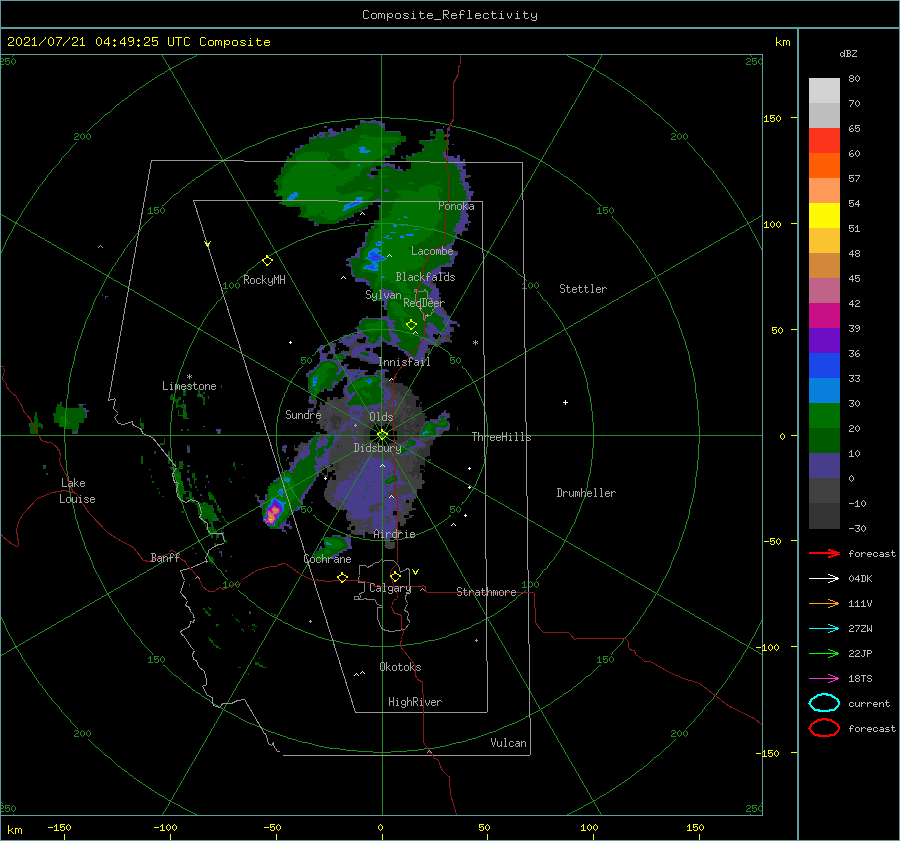This screenshot has height=841, width=900.
Task: Select the magenta 18TS arrow legend icon
Action: (x=824, y=679)
